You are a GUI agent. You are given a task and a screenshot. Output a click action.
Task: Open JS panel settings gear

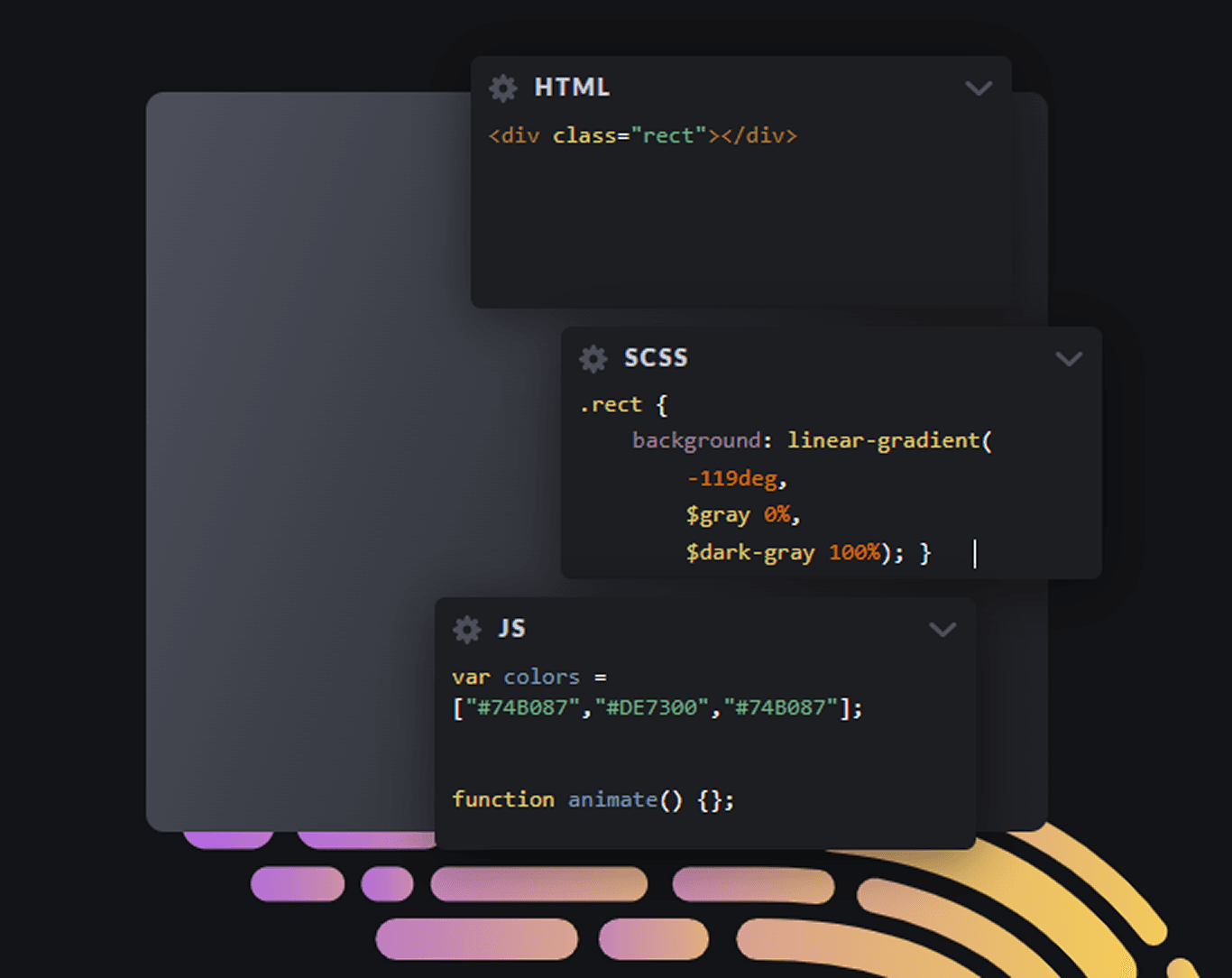[x=466, y=629]
